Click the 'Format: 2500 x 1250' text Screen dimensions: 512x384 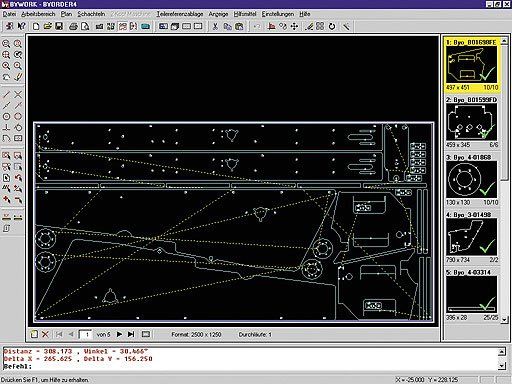point(196,334)
